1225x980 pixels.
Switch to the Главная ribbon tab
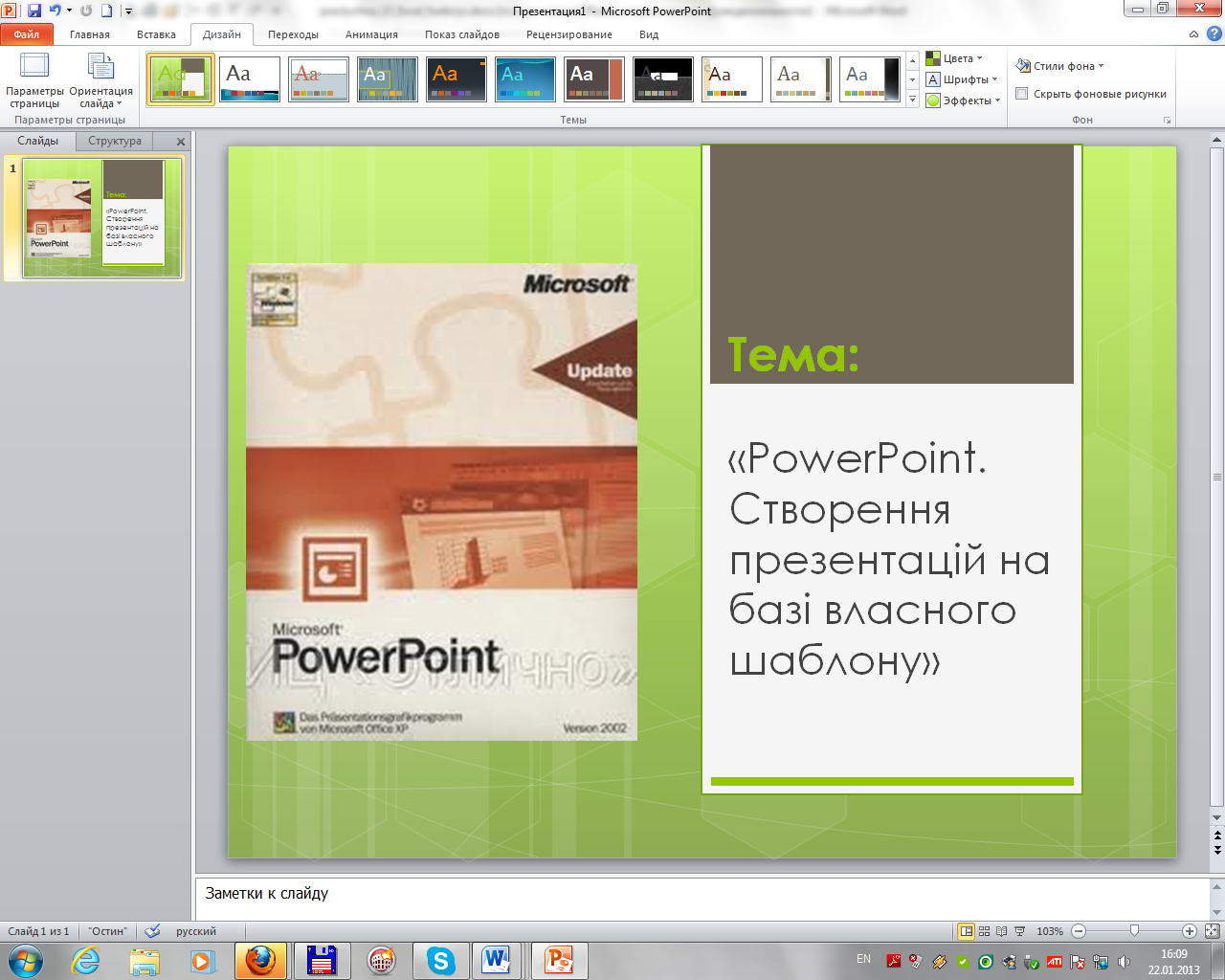(x=90, y=34)
